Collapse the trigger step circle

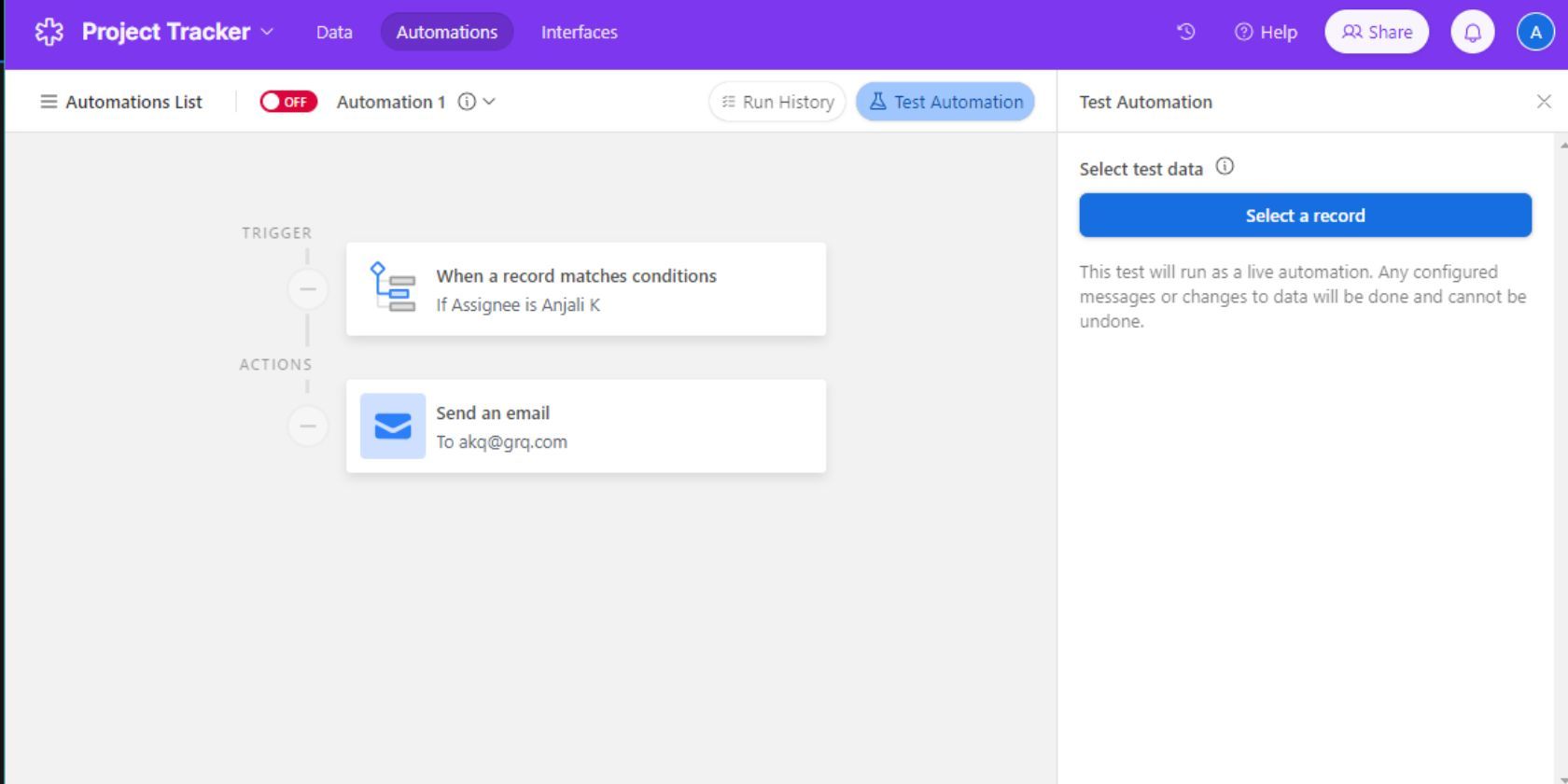pos(307,288)
